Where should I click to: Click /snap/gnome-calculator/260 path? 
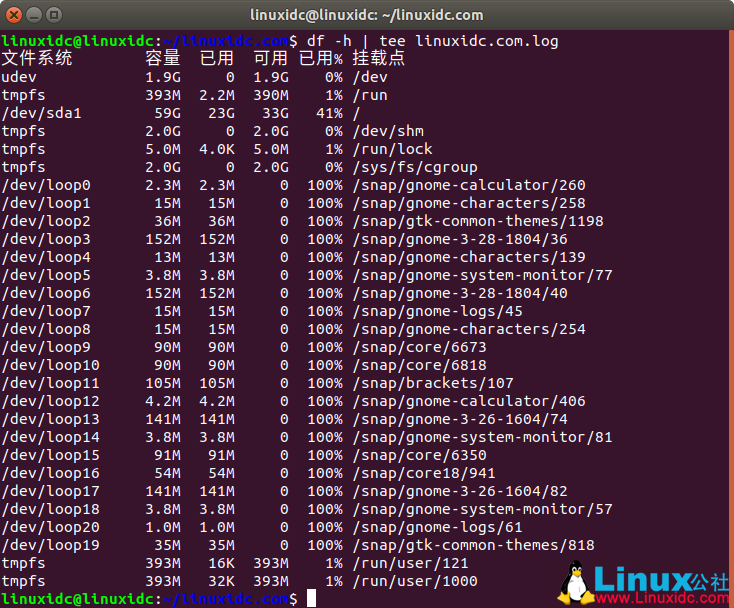click(x=469, y=185)
